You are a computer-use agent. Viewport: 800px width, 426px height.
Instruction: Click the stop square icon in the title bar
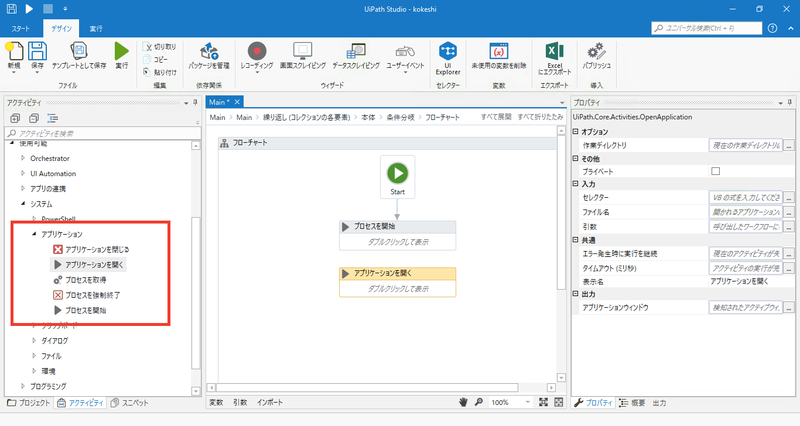click(x=47, y=9)
